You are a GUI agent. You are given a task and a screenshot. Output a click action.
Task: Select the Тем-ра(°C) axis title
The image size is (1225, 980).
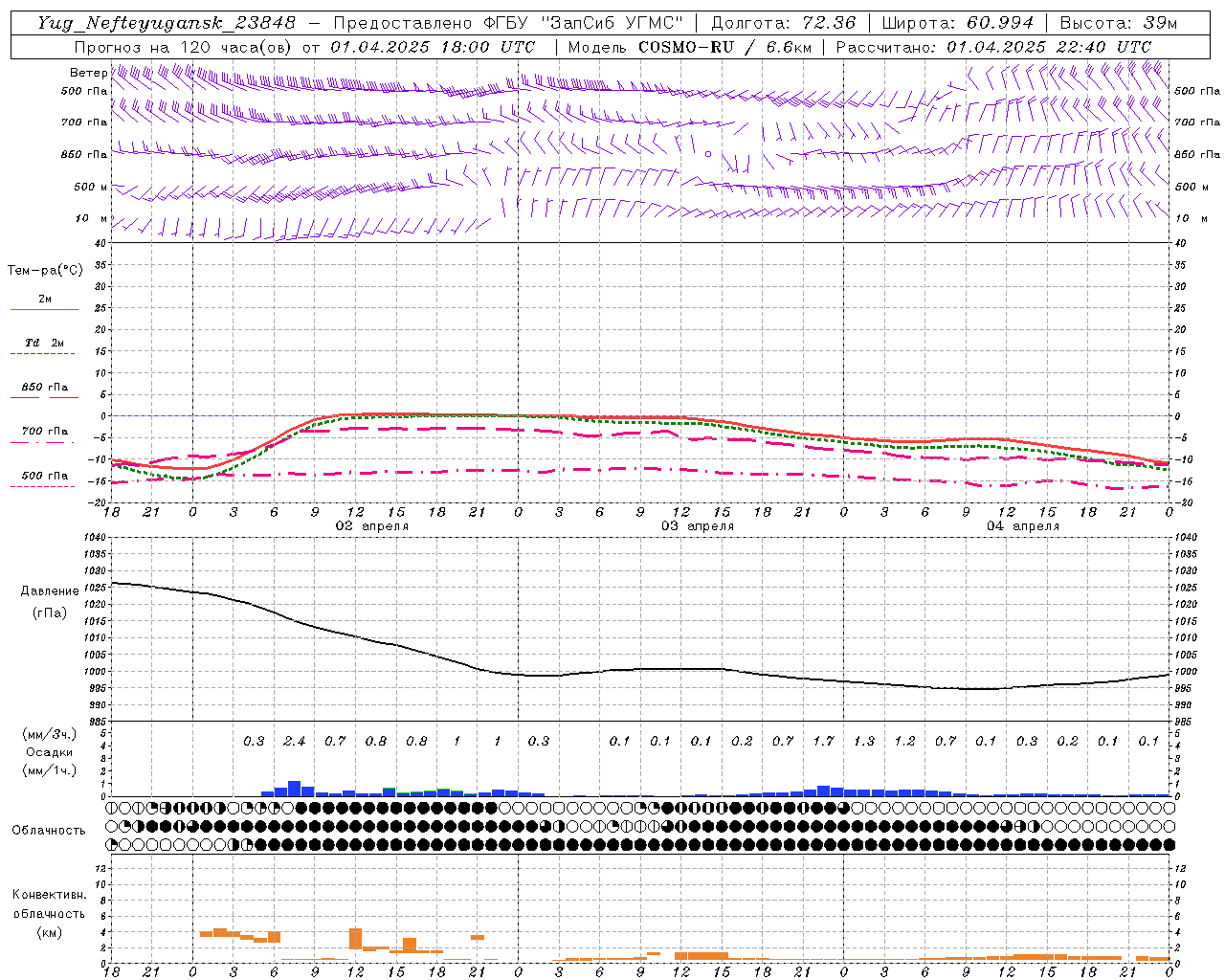[x=45, y=271]
